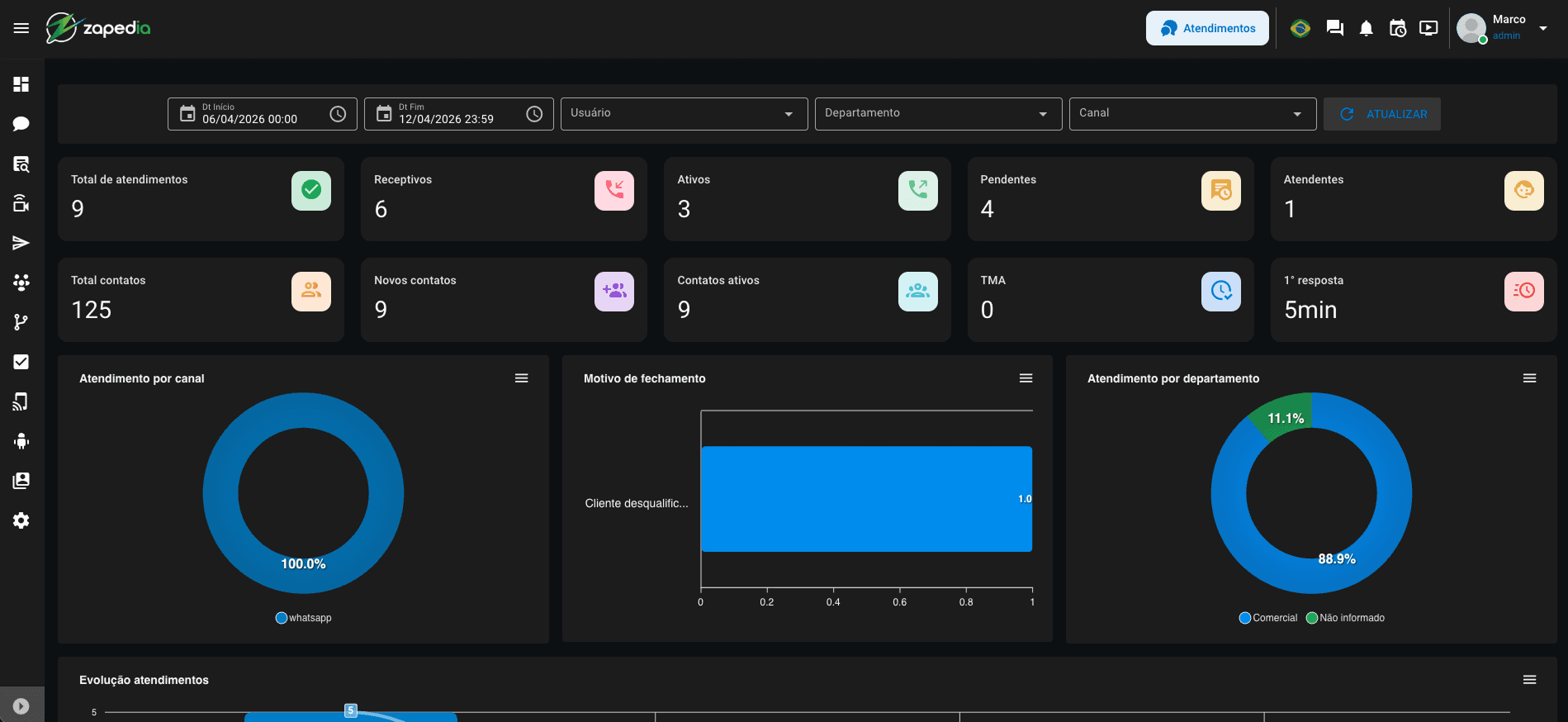Click the Novos contatos add-people icon

coord(614,292)
